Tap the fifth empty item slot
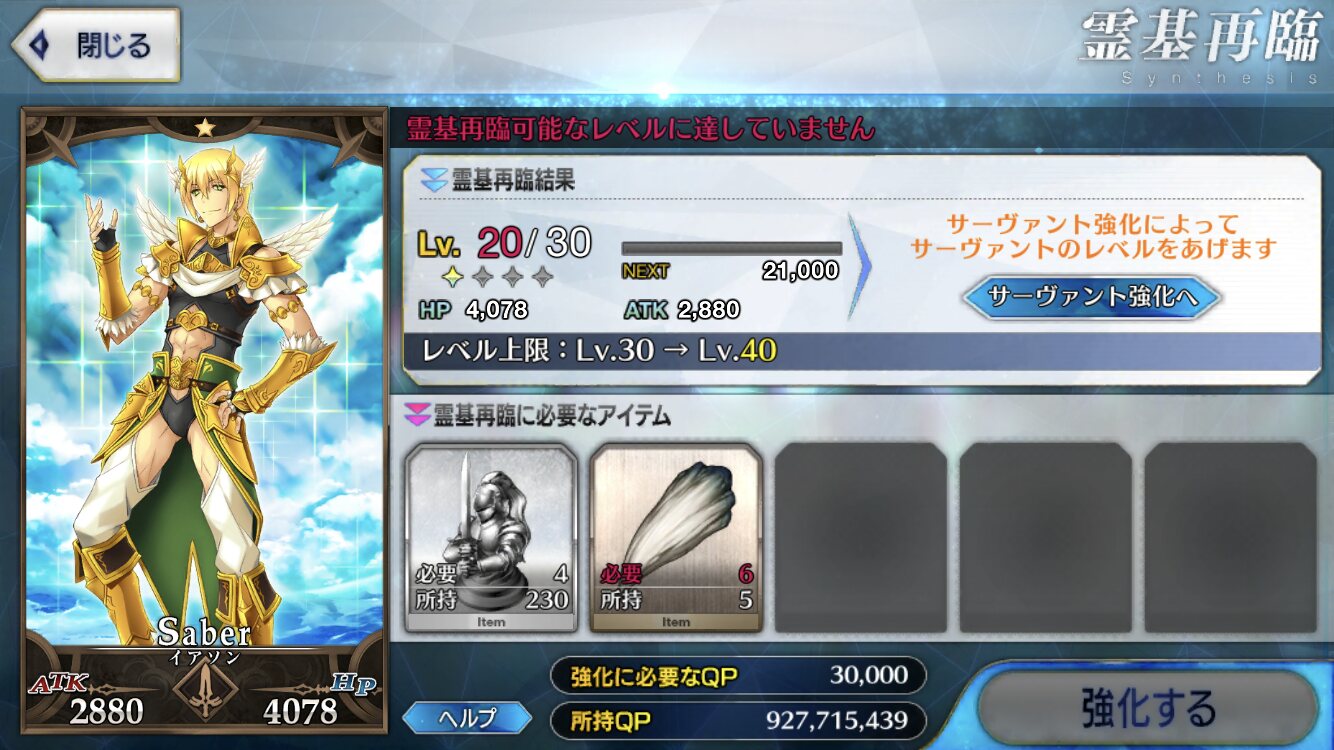 pyautogui.click(x=1231, y=538)
